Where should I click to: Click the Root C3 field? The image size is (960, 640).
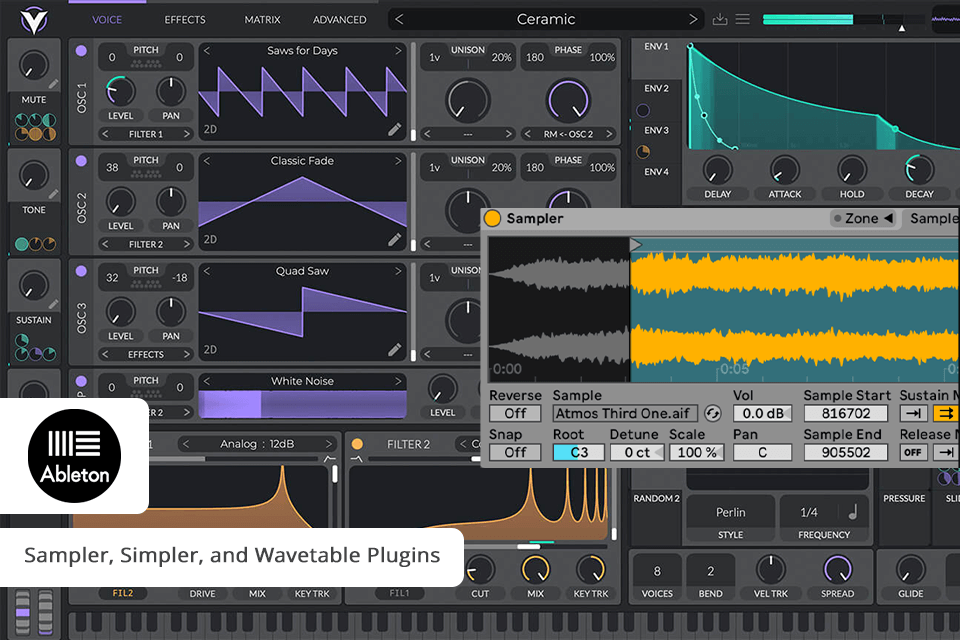(579, 453)
